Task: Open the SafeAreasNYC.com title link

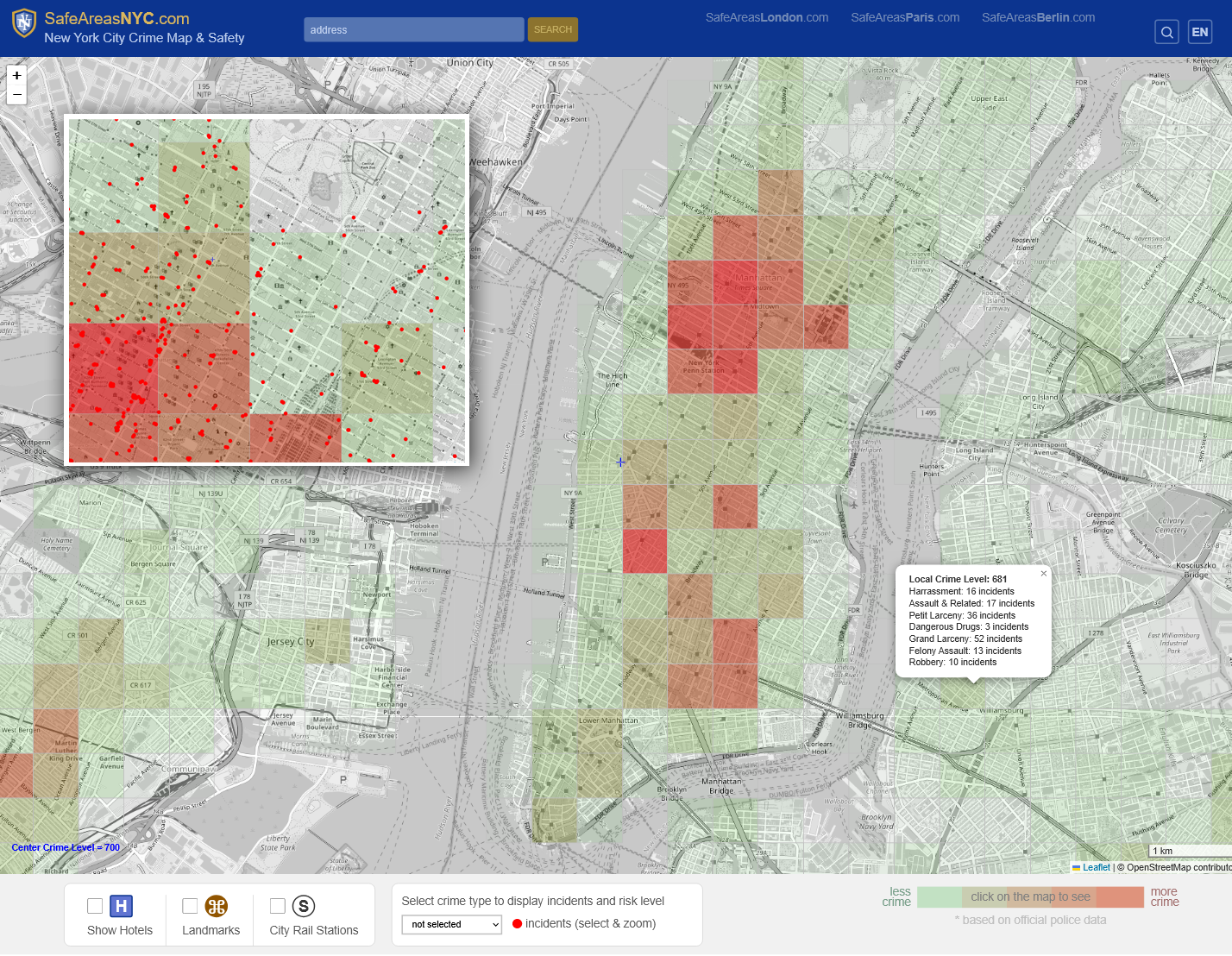Action: (116, 18)
